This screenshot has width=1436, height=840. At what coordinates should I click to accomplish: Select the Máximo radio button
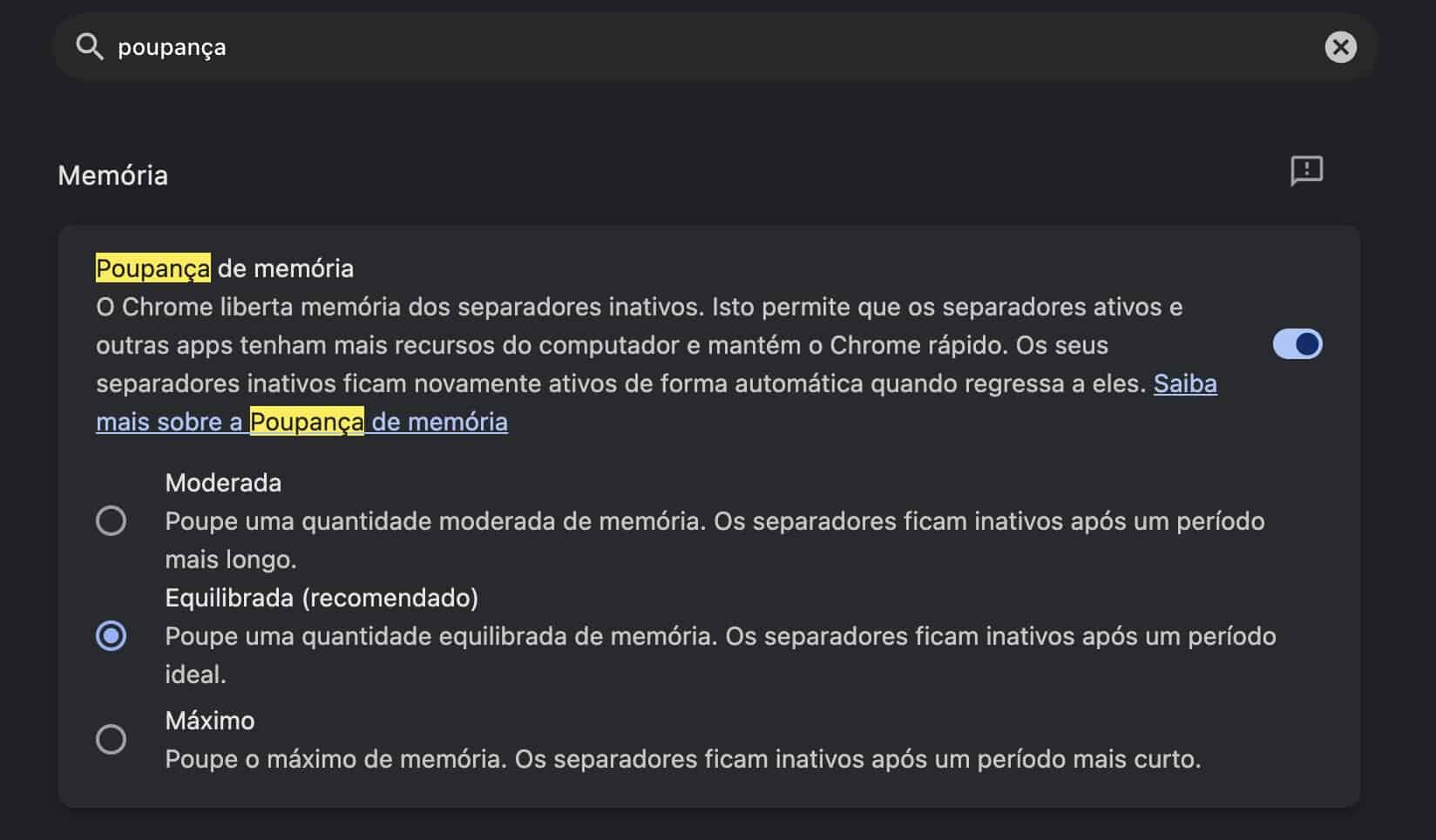(111, 740)
